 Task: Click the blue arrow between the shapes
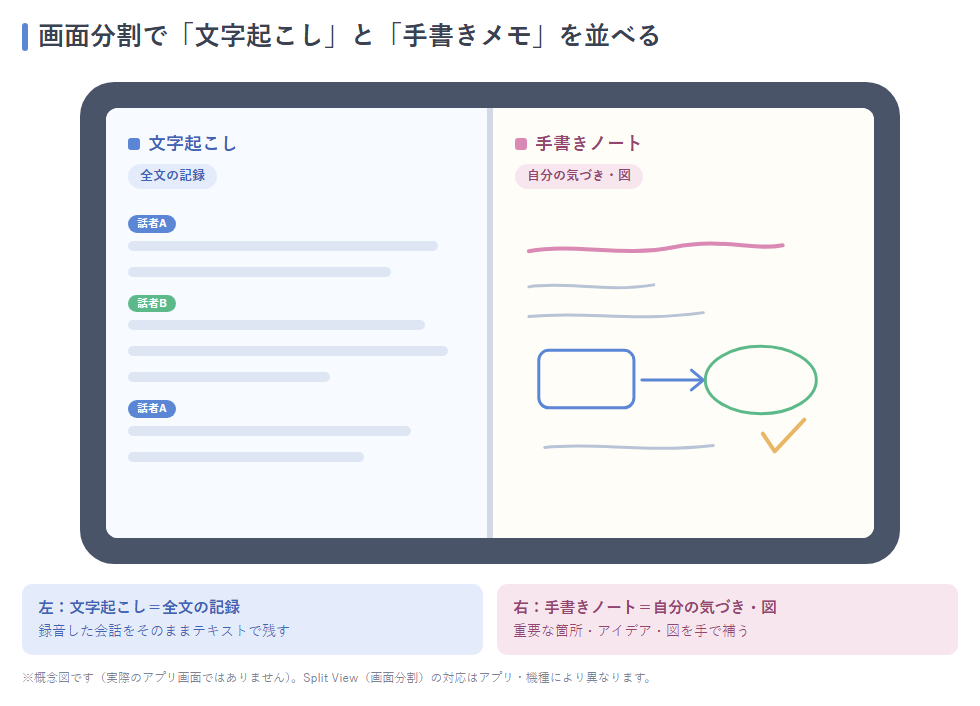672,380
